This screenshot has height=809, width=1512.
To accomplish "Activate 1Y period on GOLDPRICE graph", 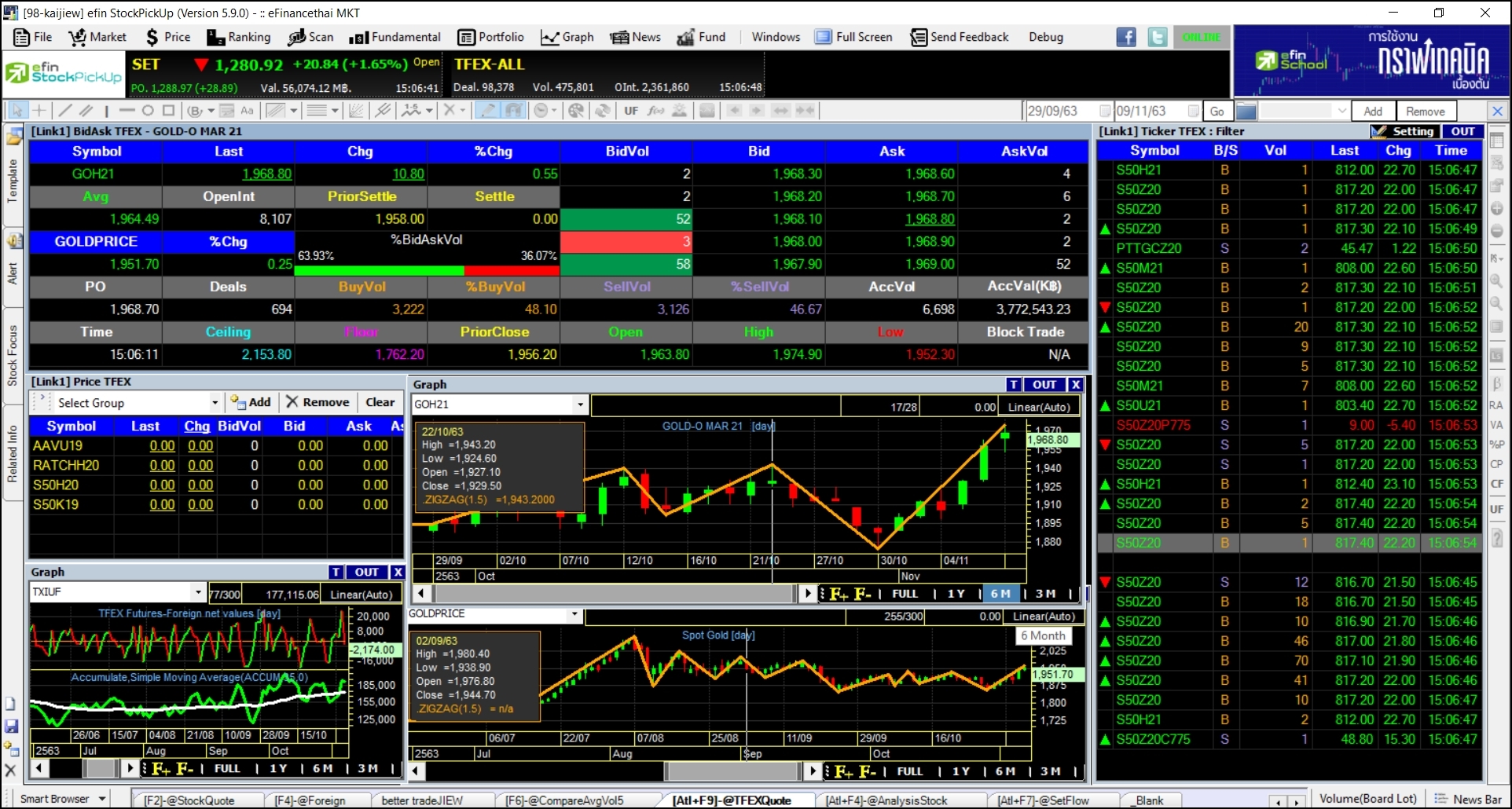I will 961,771.
